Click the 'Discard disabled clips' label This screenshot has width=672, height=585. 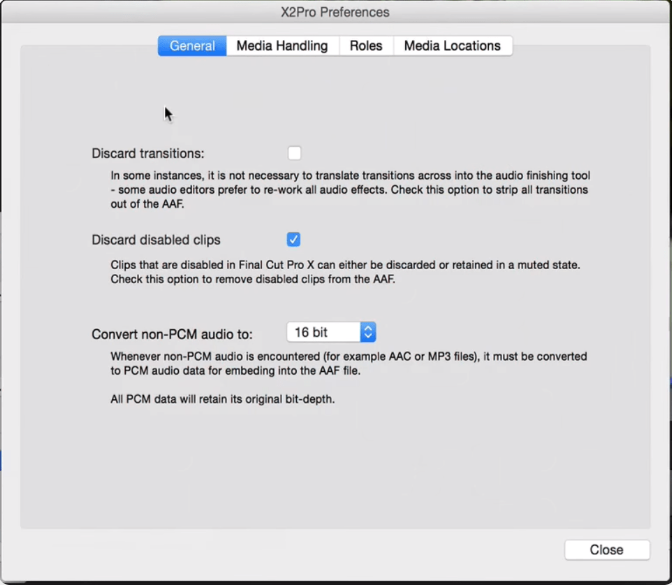point(156,240)
